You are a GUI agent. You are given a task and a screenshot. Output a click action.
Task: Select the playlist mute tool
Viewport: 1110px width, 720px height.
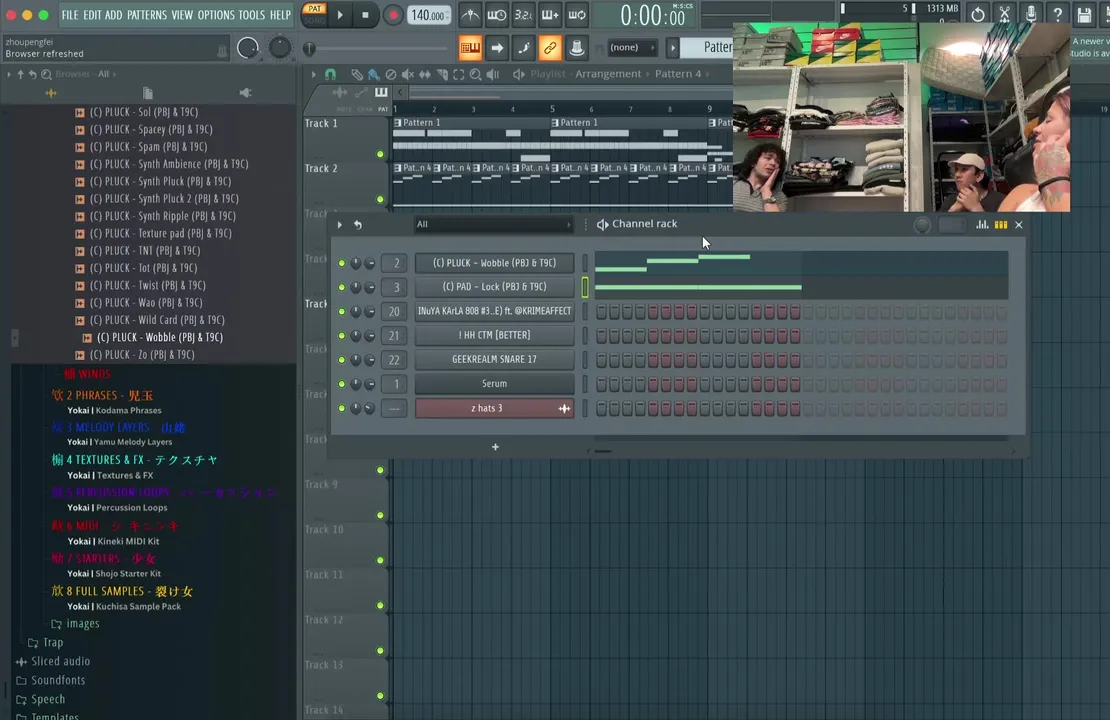point(408,74)
